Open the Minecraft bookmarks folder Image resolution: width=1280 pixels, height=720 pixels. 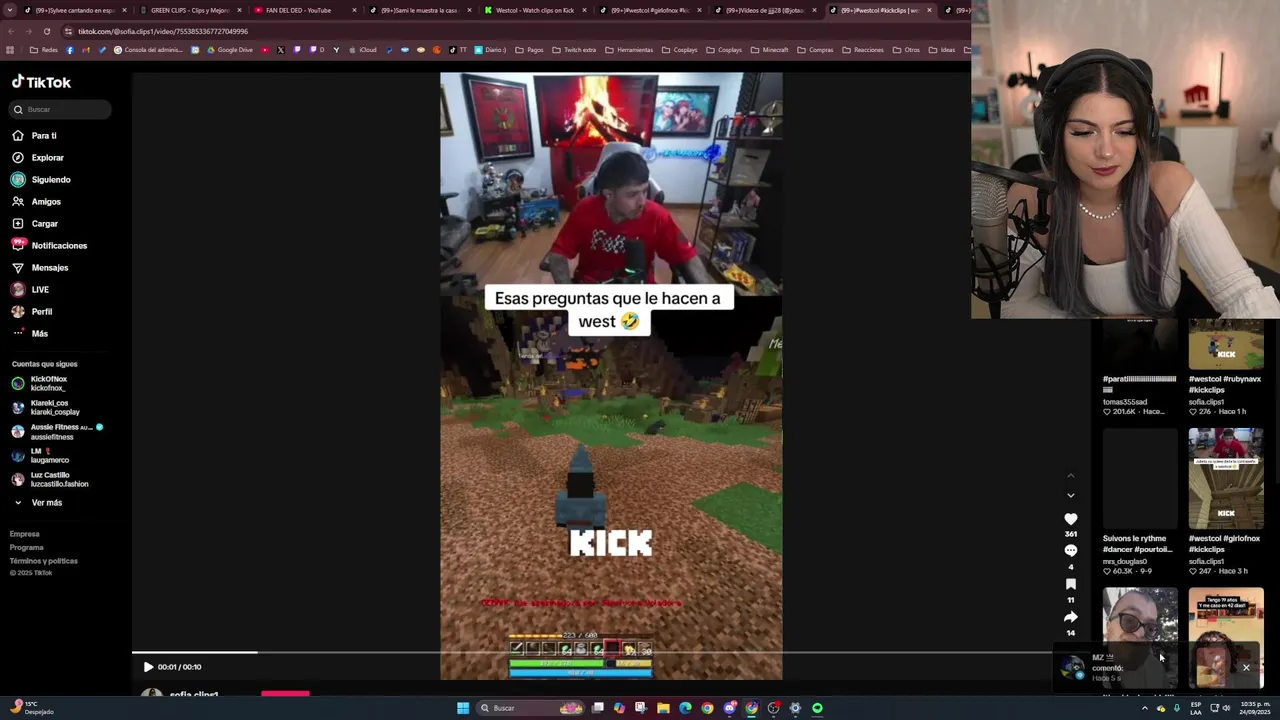point(769,50)
